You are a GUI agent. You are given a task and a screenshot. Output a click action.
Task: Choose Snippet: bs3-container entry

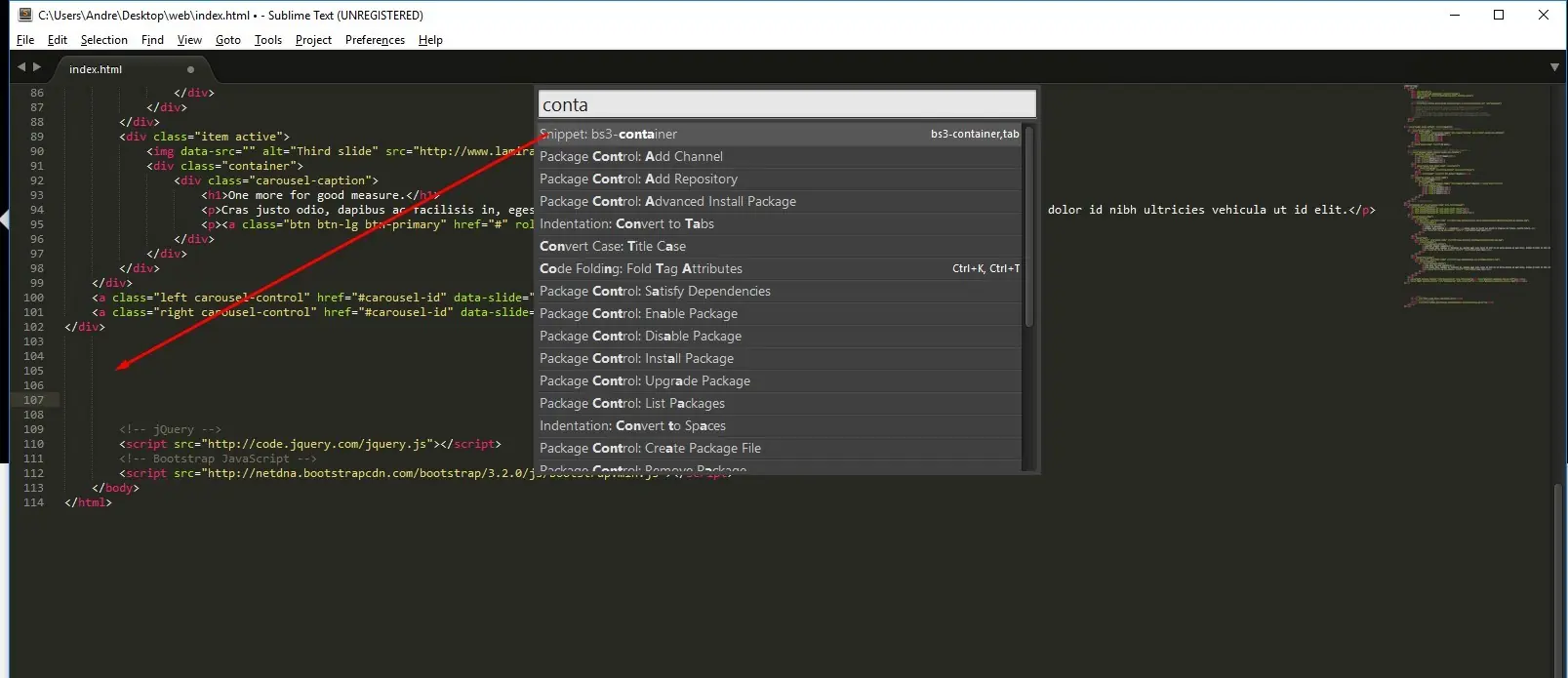click(779, 134)
